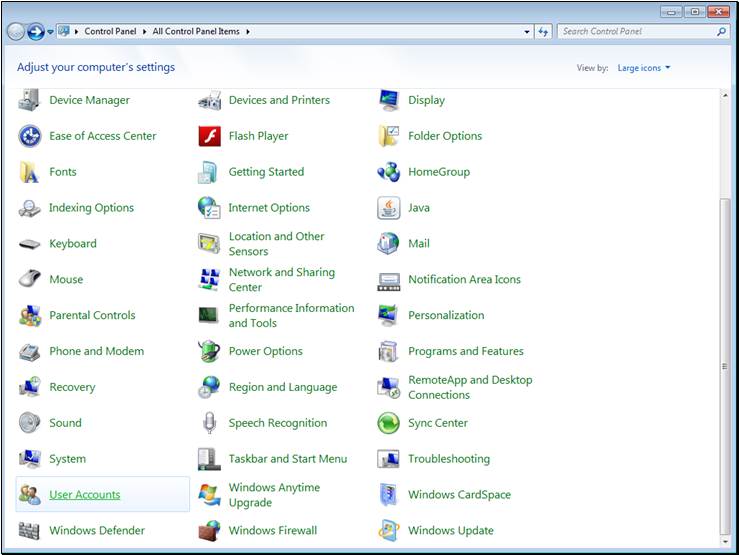Open Windows Anytime Upgrade link
This screenshot has width=739, height=555.
[x=274, y=495]
